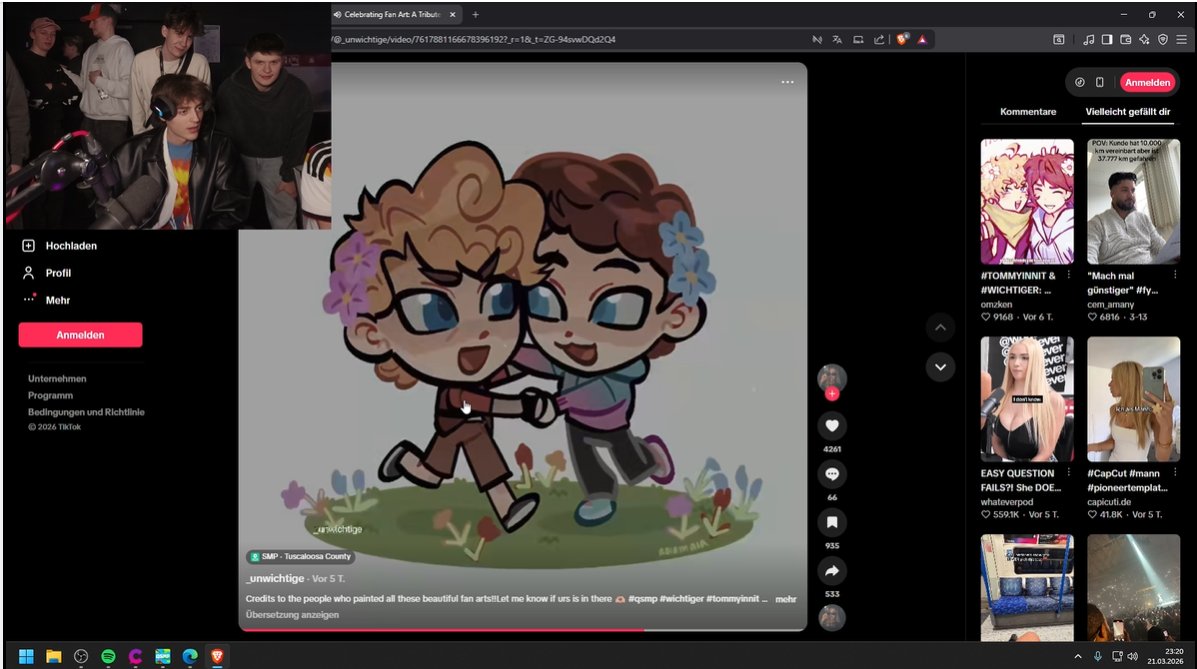Screen dimensions: 1197x669
Task: Open the three-dot video options menu
Action: [788, 82]
